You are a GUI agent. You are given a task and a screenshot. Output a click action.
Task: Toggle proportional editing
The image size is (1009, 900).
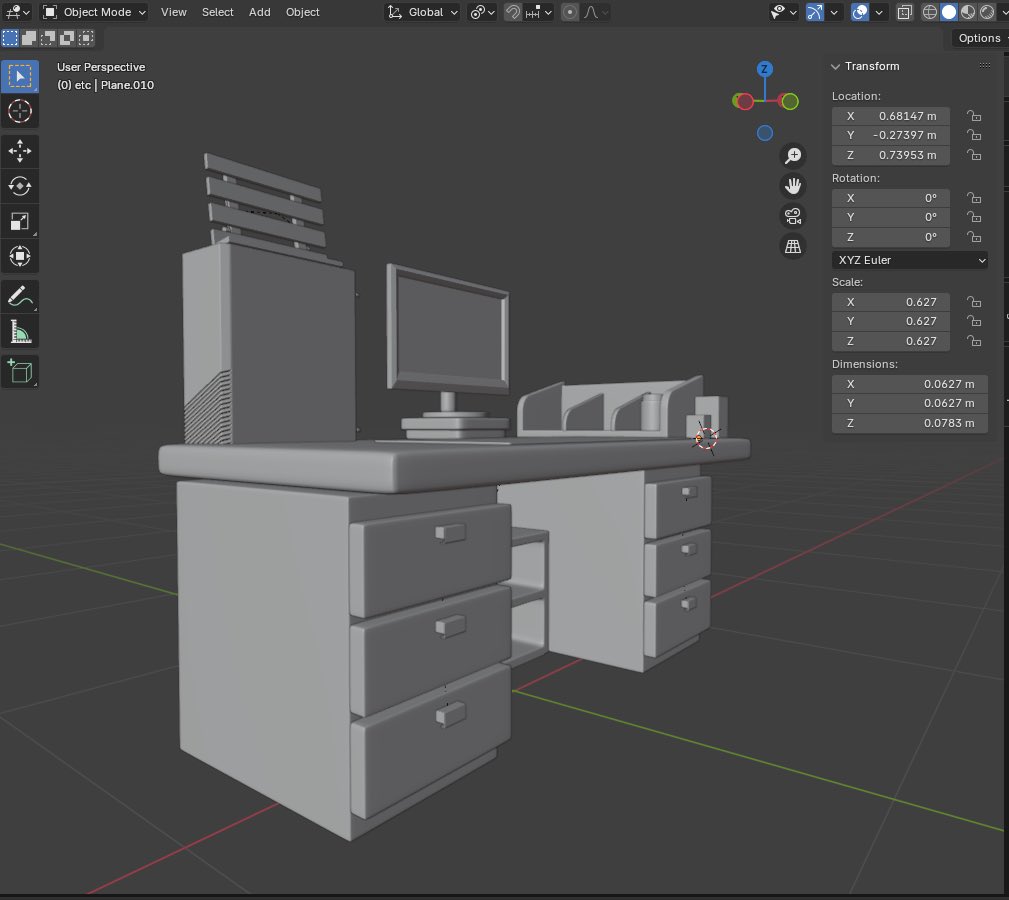click(x=569, y=12)
